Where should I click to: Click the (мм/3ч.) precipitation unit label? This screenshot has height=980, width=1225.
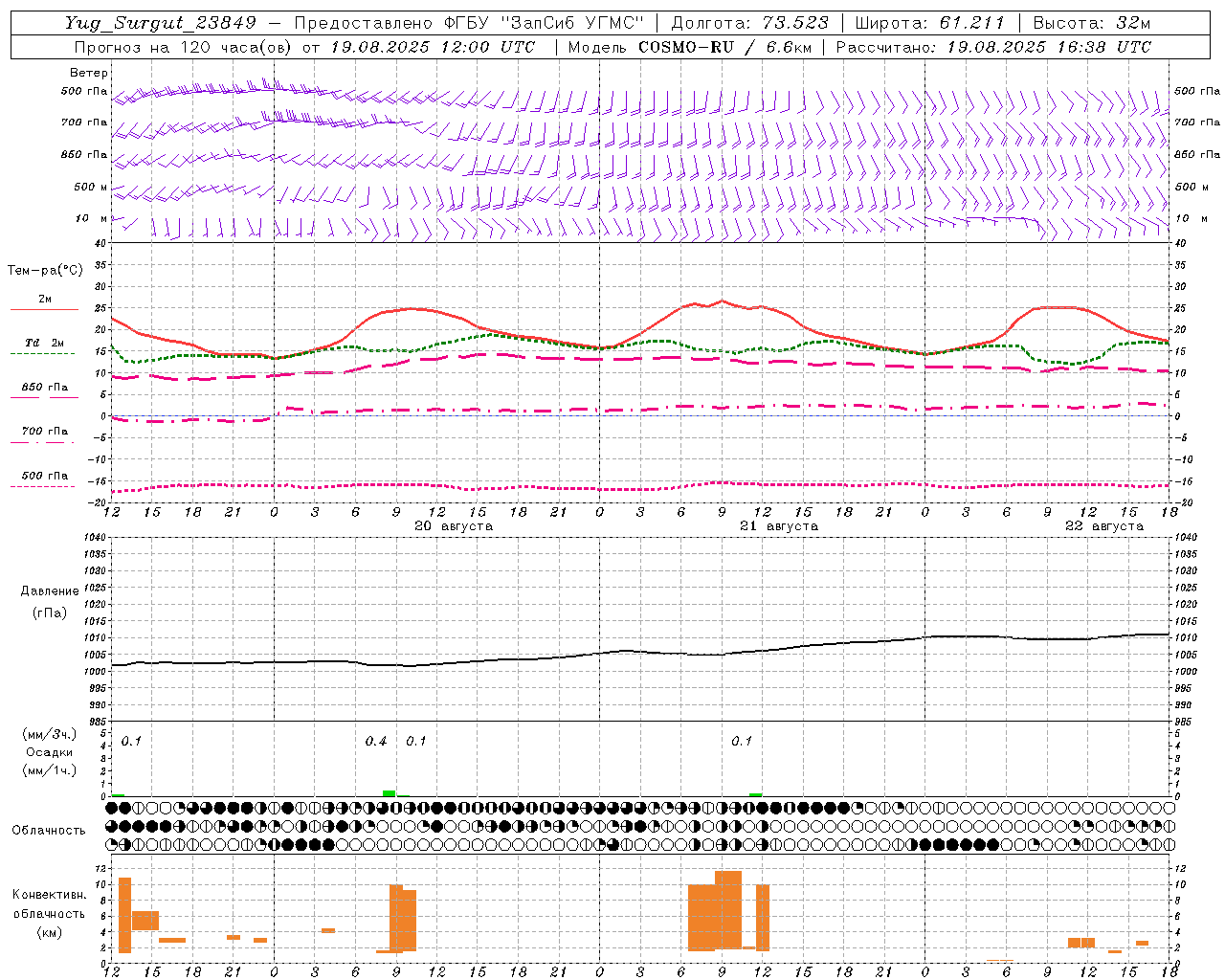pos(50,734)
